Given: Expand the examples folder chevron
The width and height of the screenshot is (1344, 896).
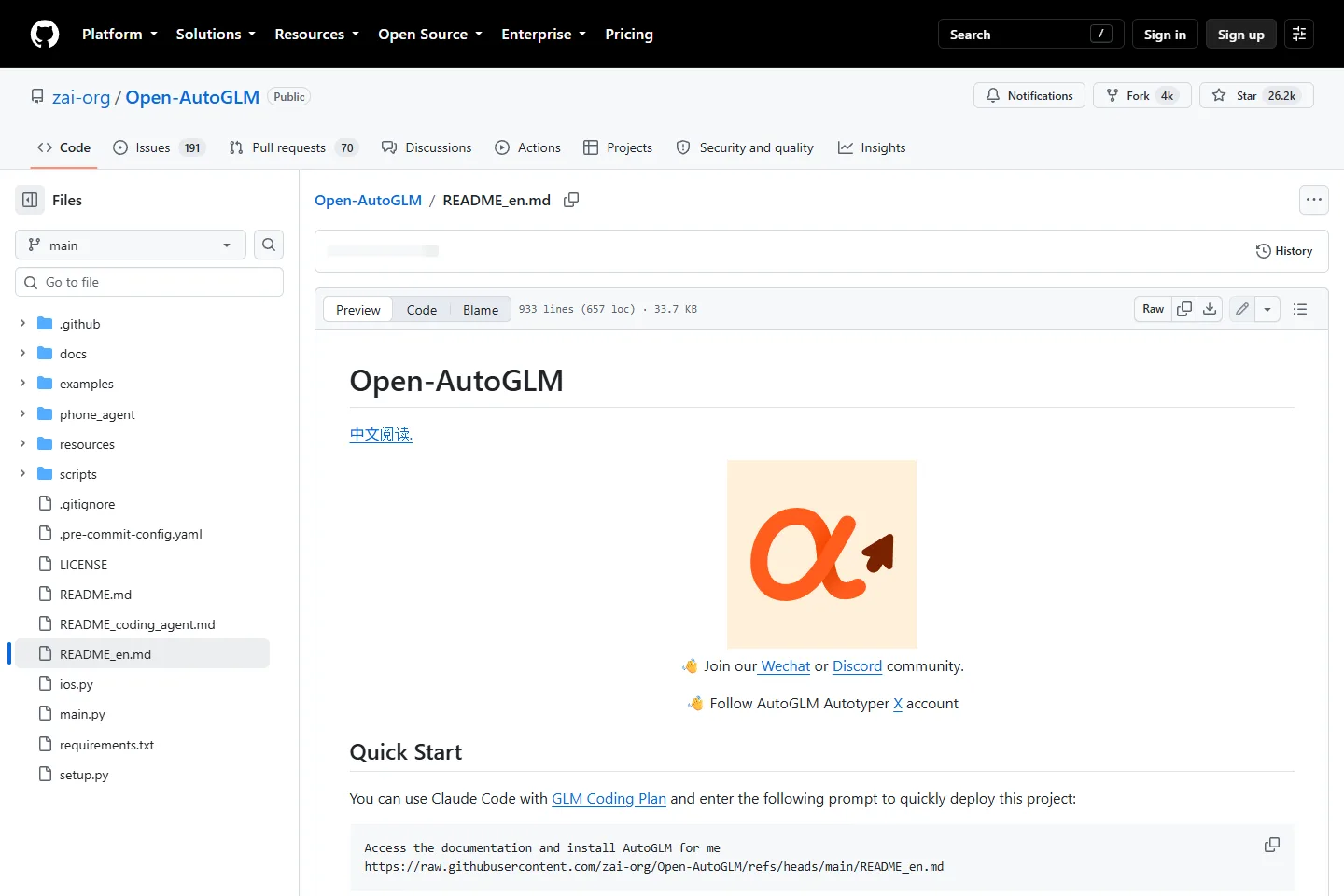Looking at the screenshot, I should click(x=22, y=383).
